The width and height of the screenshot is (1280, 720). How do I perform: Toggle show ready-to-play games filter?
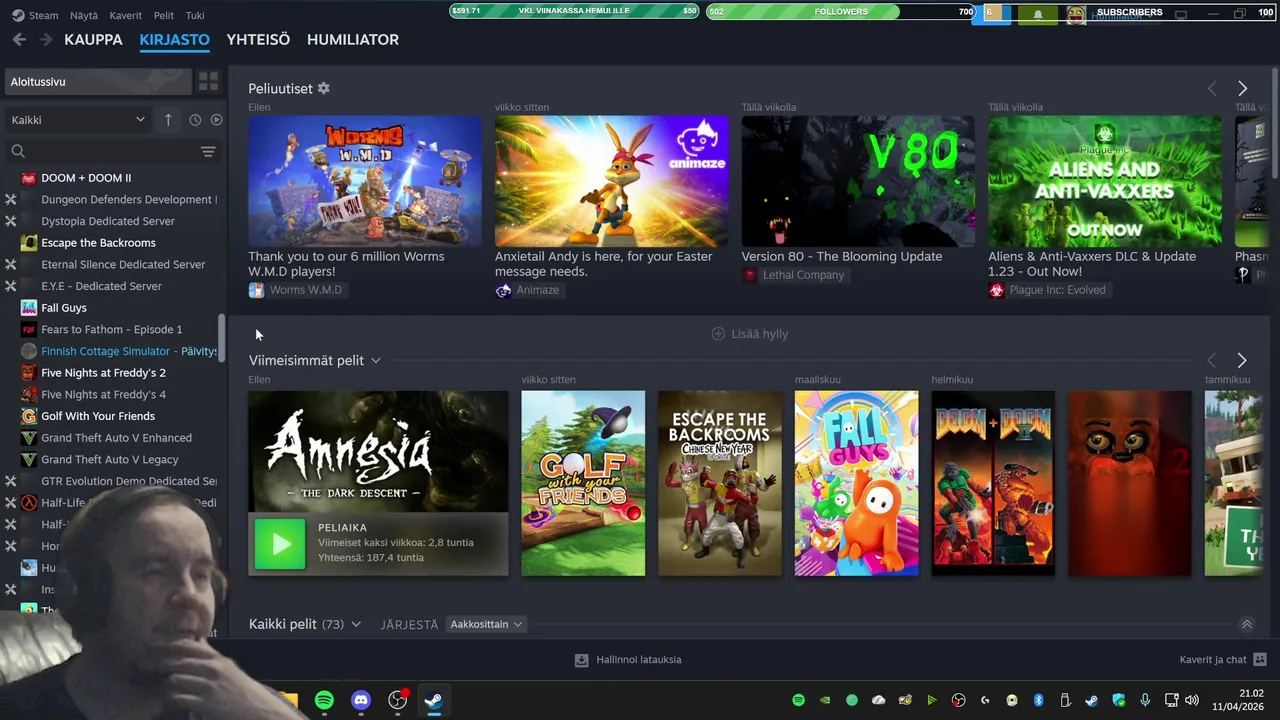(216, 120)
